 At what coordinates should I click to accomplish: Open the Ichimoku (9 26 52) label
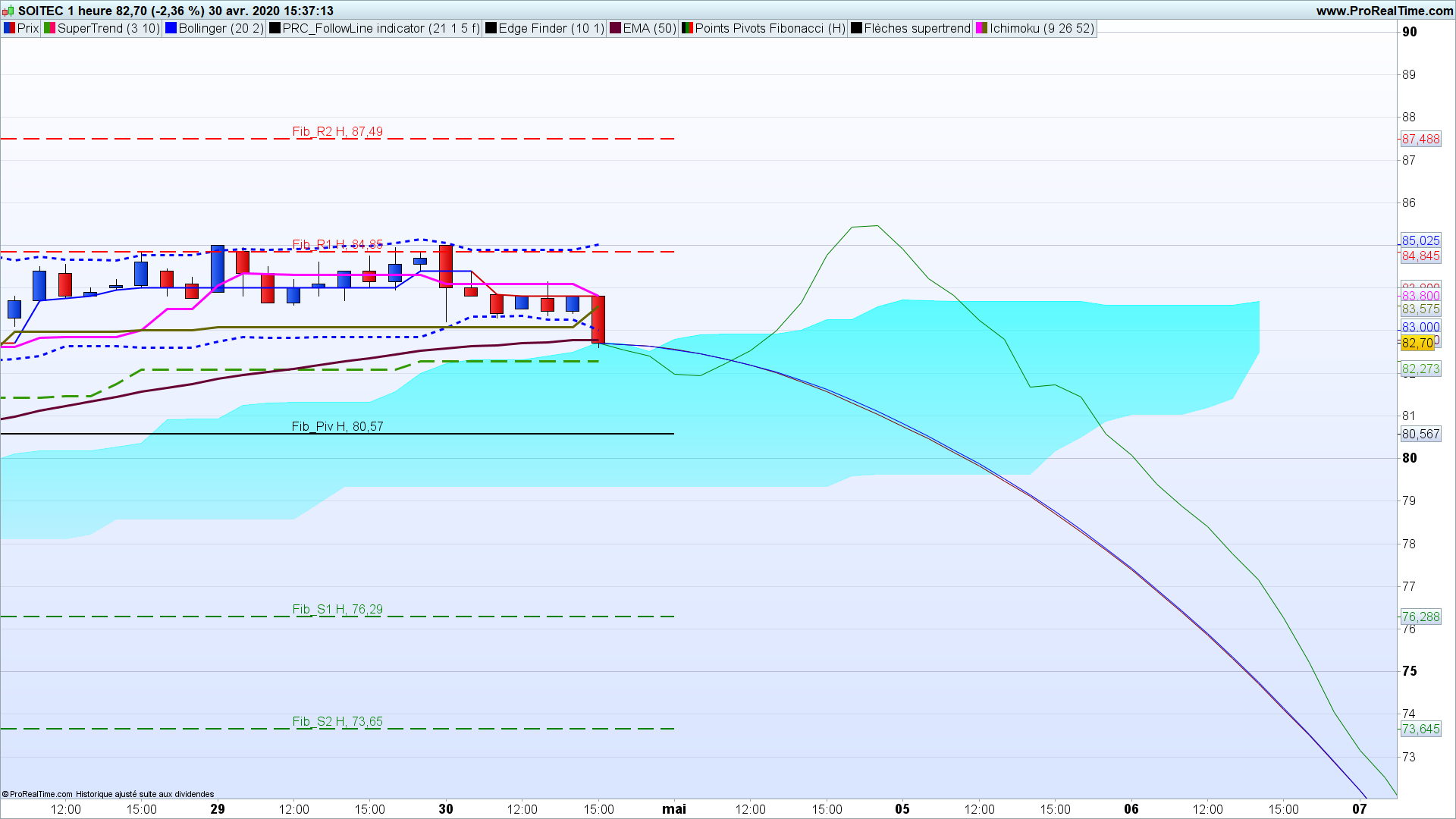tap(1041, 28)
